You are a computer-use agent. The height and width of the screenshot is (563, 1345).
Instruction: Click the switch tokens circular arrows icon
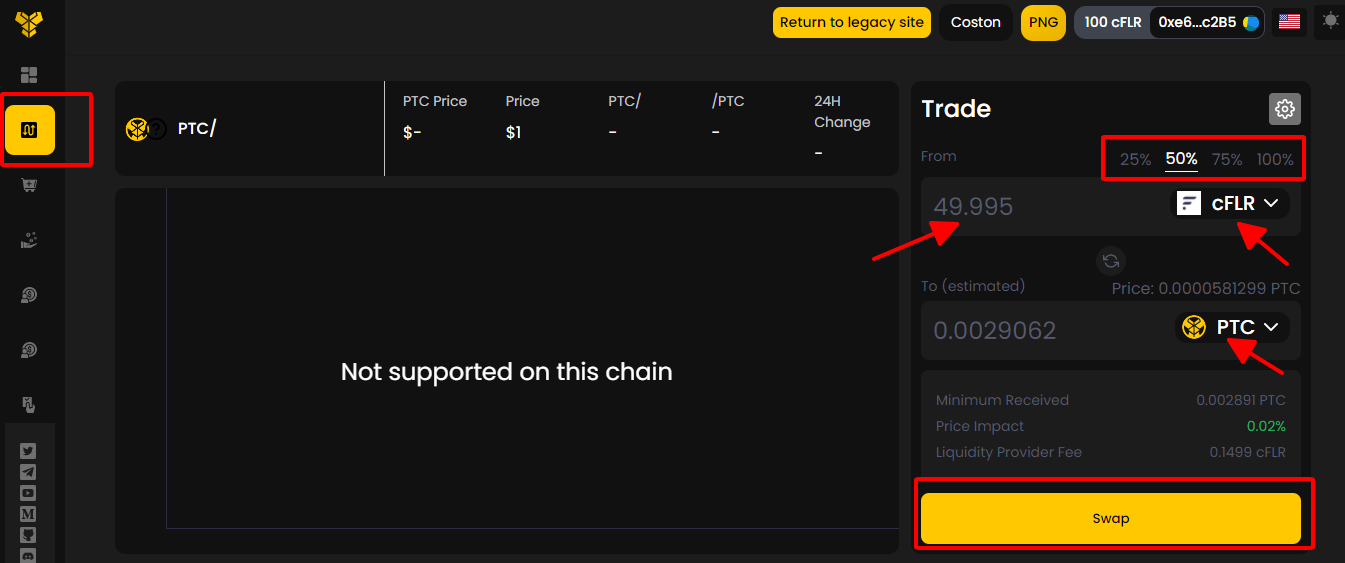(x=1110, y=261)
